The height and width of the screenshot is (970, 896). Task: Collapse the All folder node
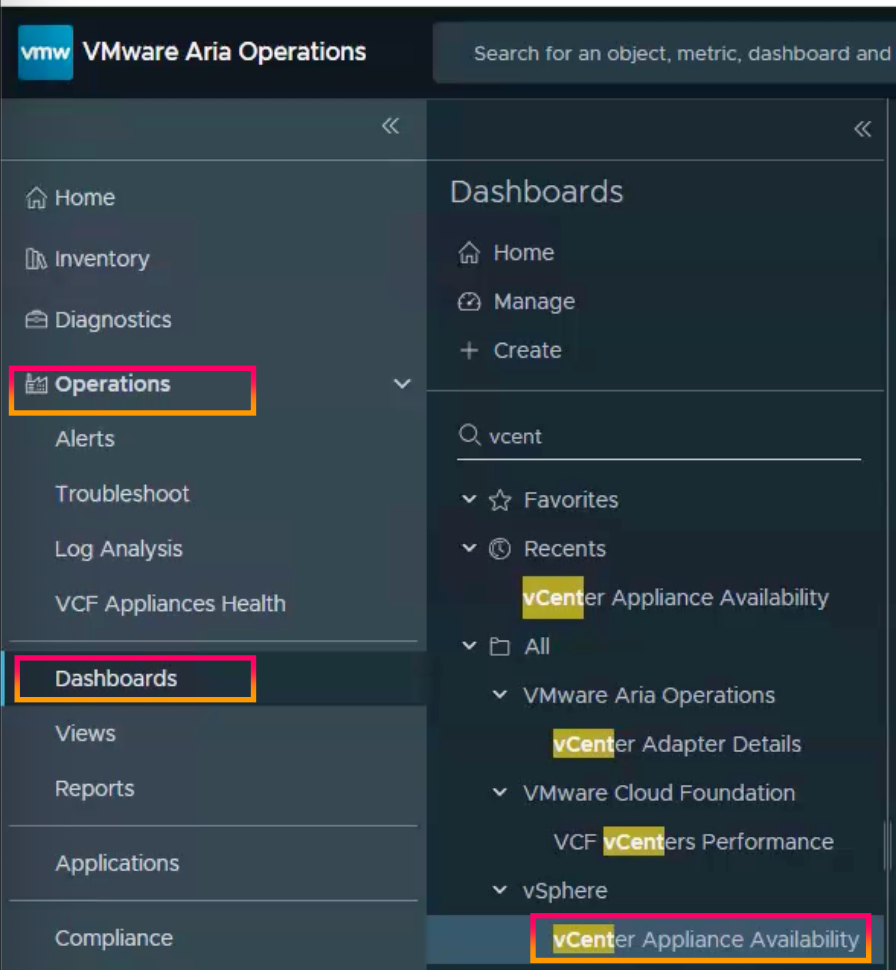coord(469,646)
